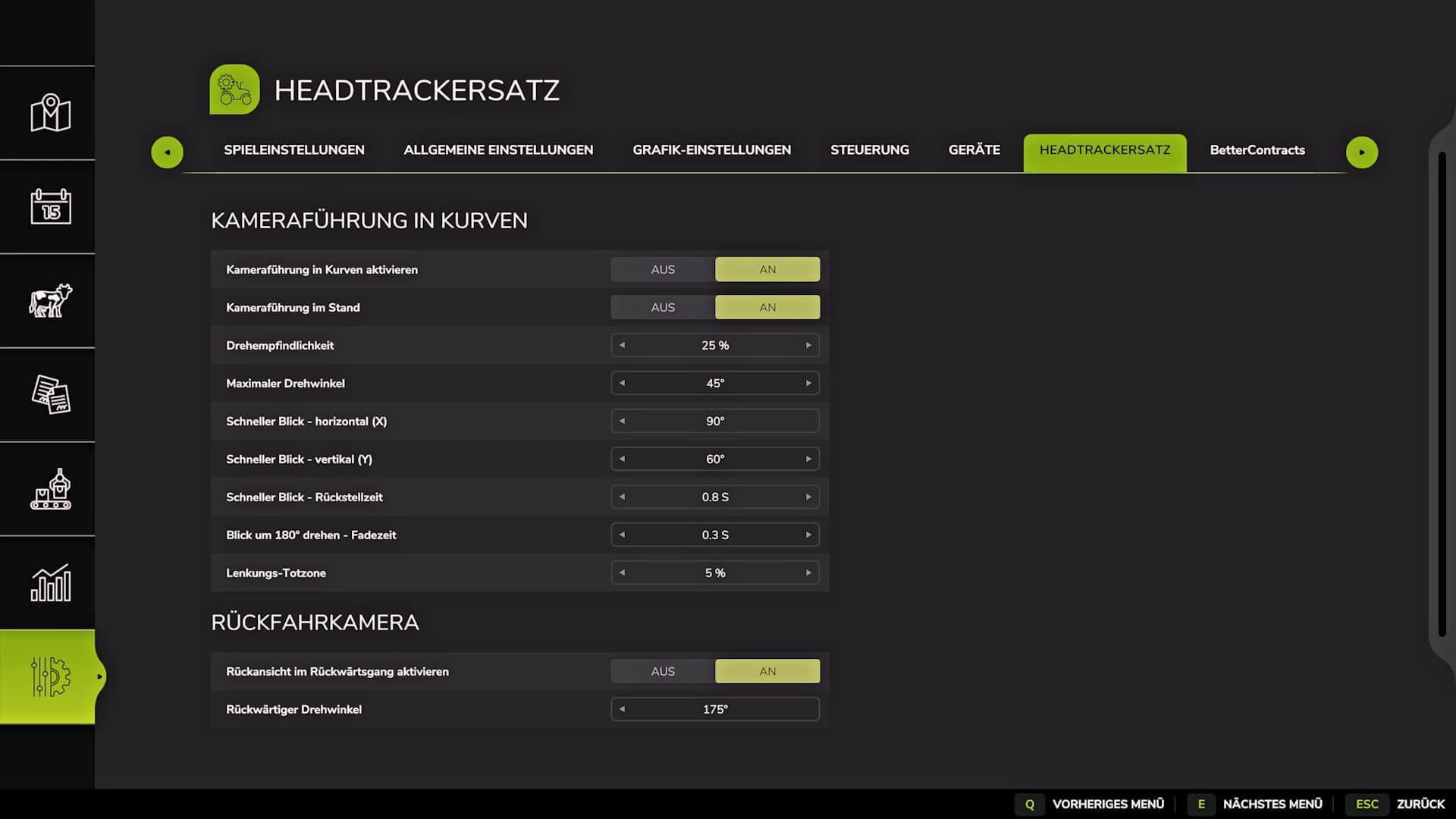Enable Rückansicht im Rückwärtsgang with AN
This screenshot has height=819, width=1456.
pyautogui.click(x=767, y=671)
